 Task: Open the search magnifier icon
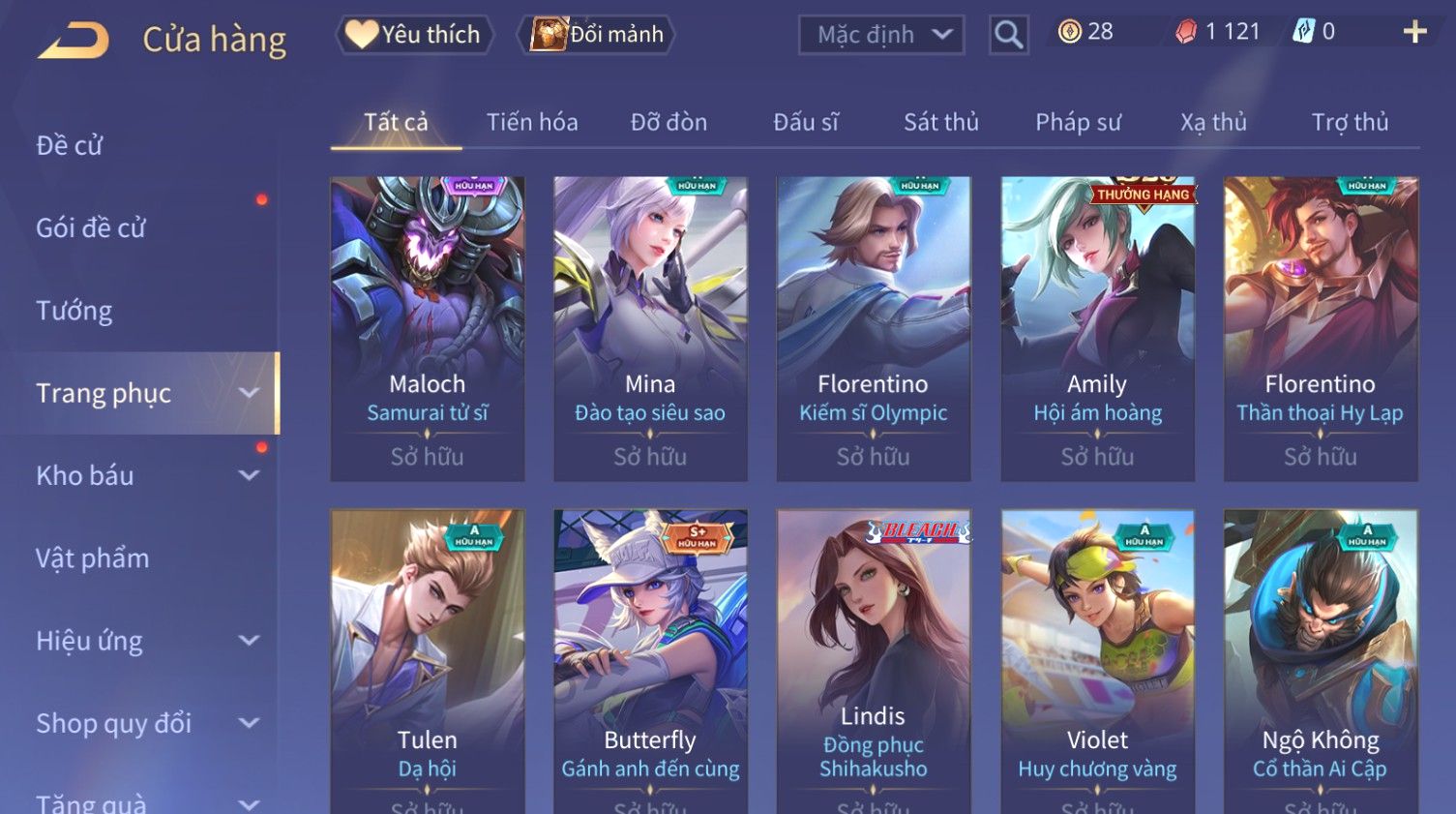[1008, 36]
